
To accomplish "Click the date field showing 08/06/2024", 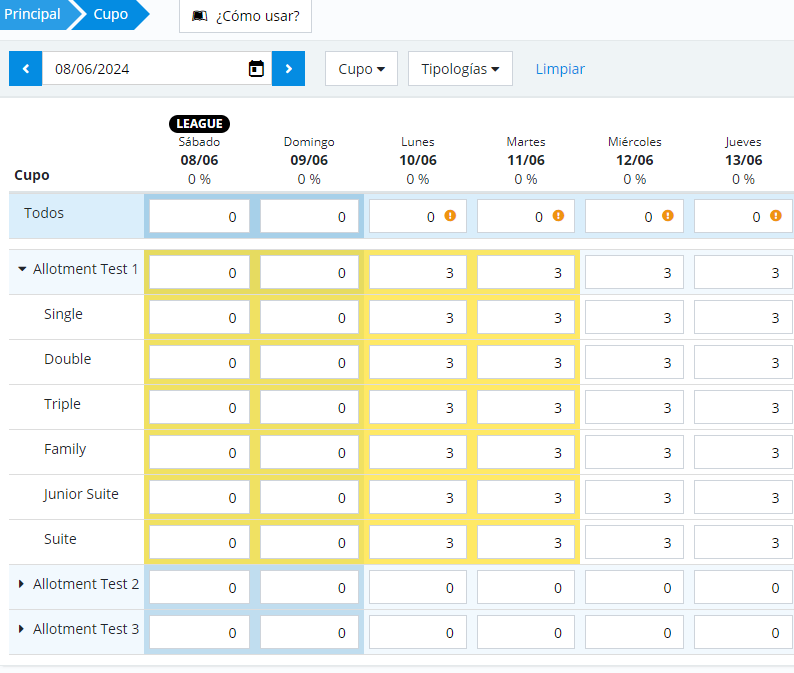I will coord(145,69).
